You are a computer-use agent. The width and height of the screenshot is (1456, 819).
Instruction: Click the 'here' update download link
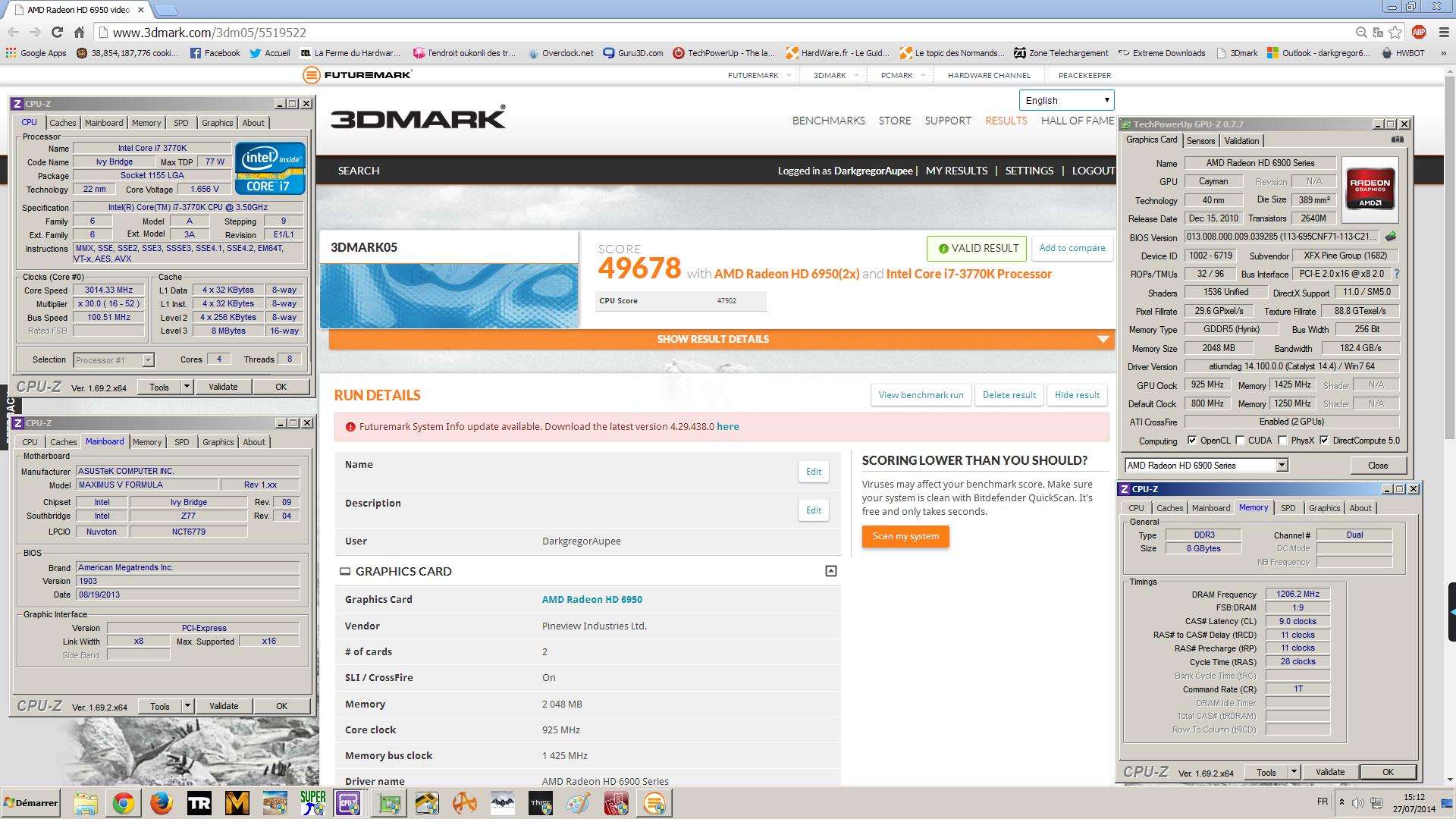pos(727,426)
